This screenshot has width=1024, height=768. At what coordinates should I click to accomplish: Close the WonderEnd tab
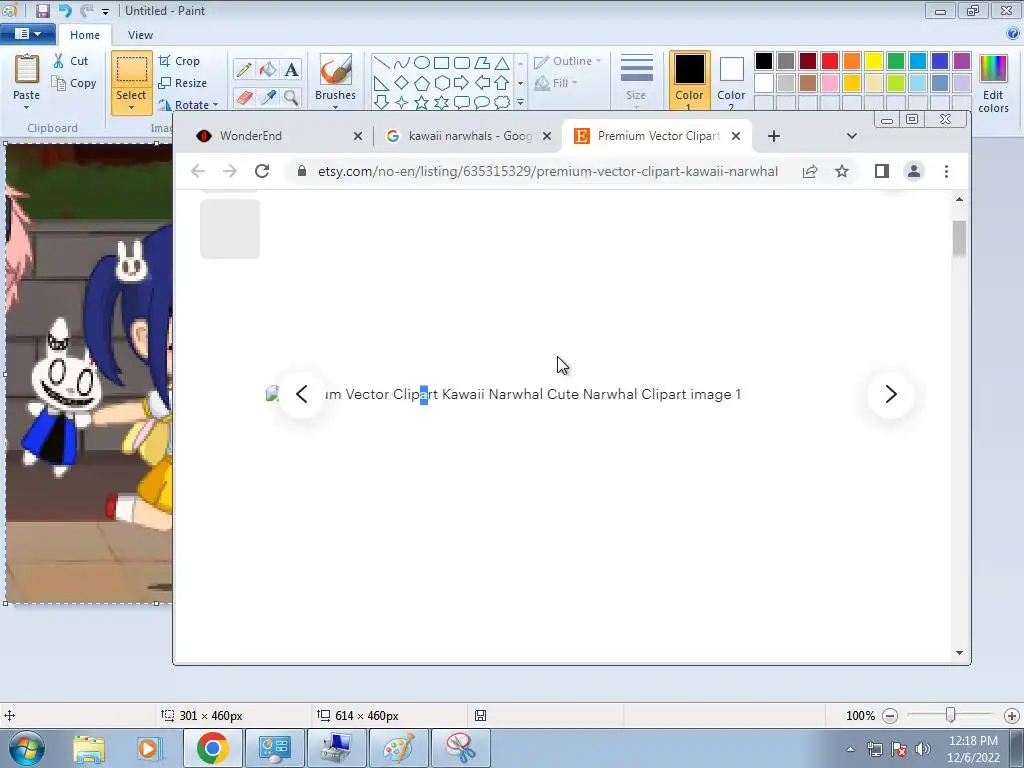point(358,136)
